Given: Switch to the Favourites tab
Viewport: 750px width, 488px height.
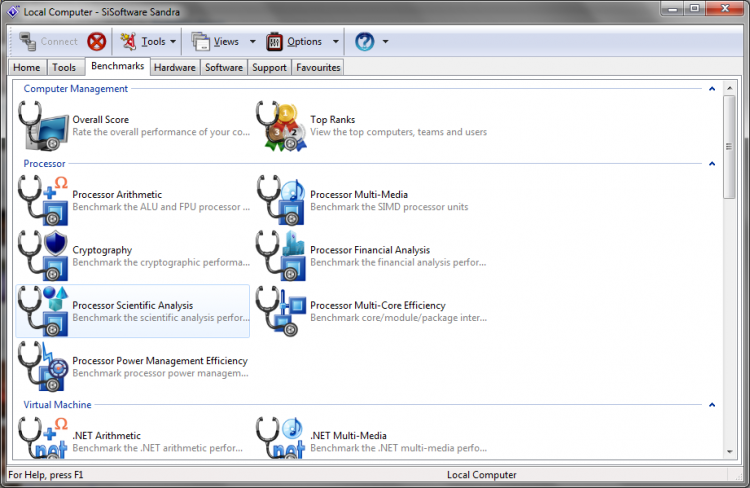Looking at the screenshot, I should (318, 67).
